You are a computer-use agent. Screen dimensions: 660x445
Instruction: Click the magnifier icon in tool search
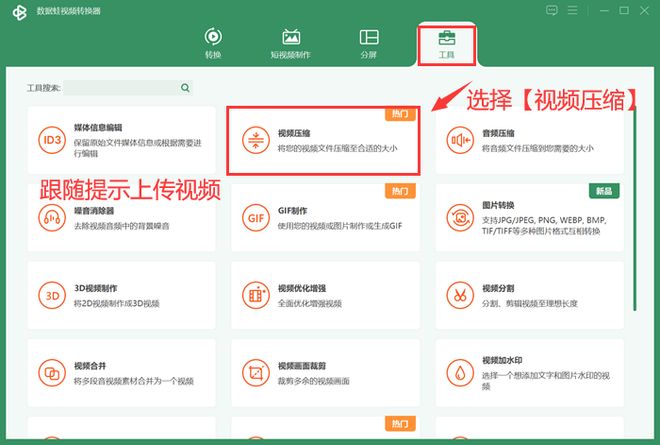pyautogui.click(x=185, y=88)
